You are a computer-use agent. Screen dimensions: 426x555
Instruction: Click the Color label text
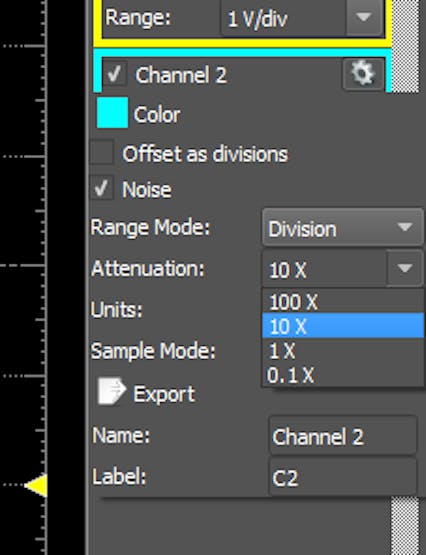point(157,114)
